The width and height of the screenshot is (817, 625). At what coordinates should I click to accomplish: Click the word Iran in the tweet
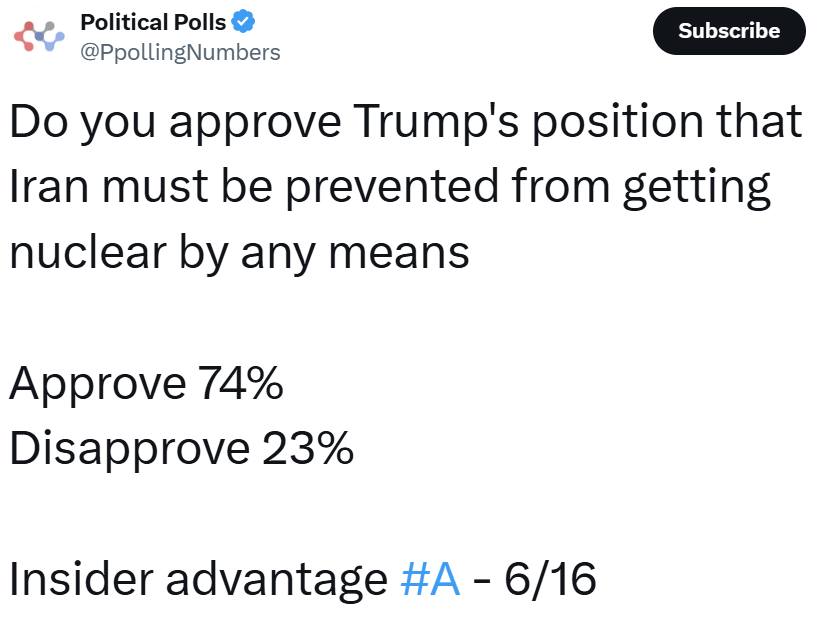pyautogui.click(x=49, y=186)
